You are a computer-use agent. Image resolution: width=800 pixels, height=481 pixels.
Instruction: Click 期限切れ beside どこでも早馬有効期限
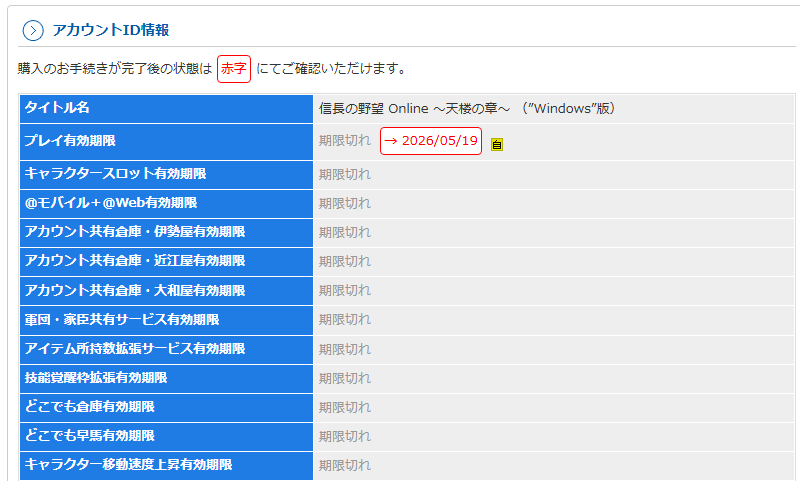345,437
